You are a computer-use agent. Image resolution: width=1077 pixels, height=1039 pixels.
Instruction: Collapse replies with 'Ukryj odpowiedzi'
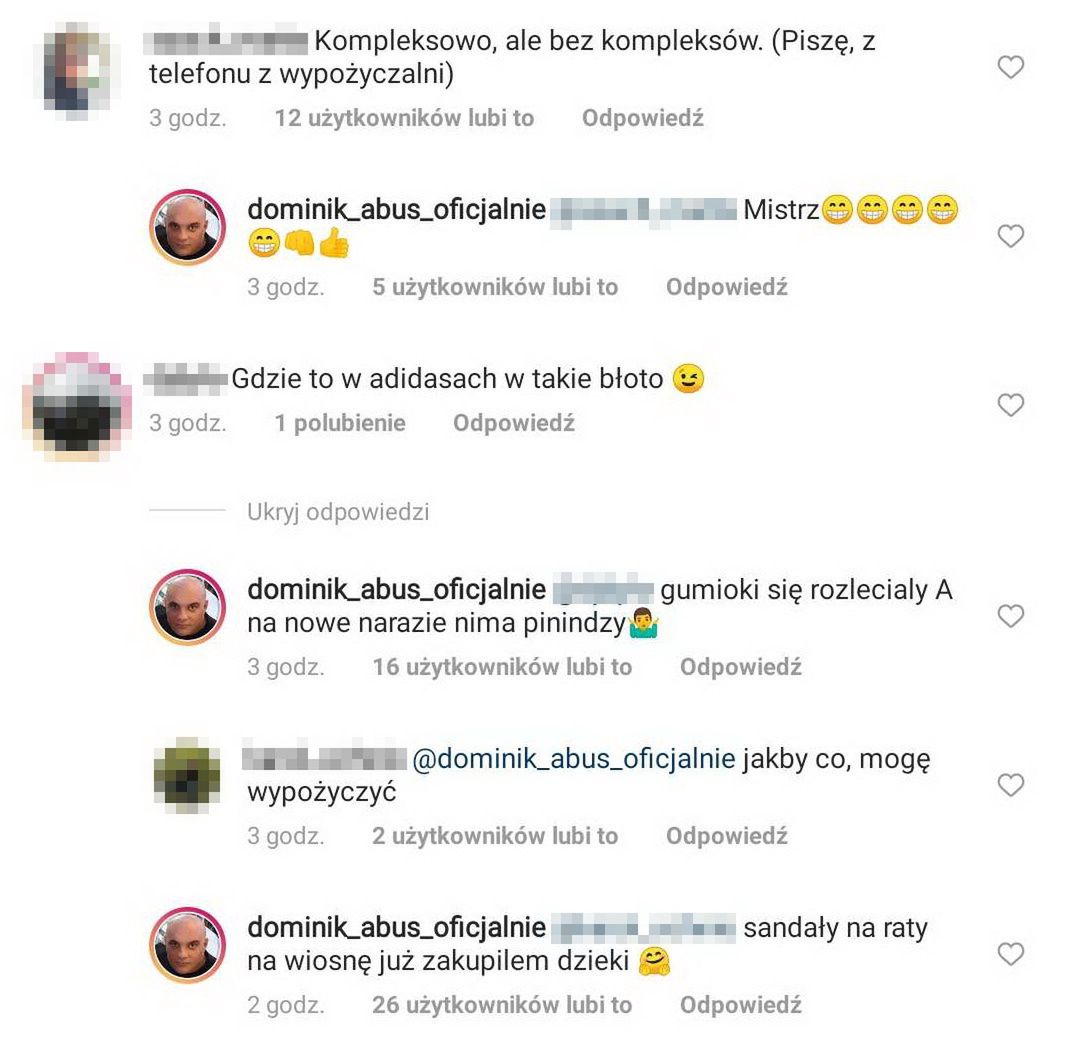(x=338, y=512)
